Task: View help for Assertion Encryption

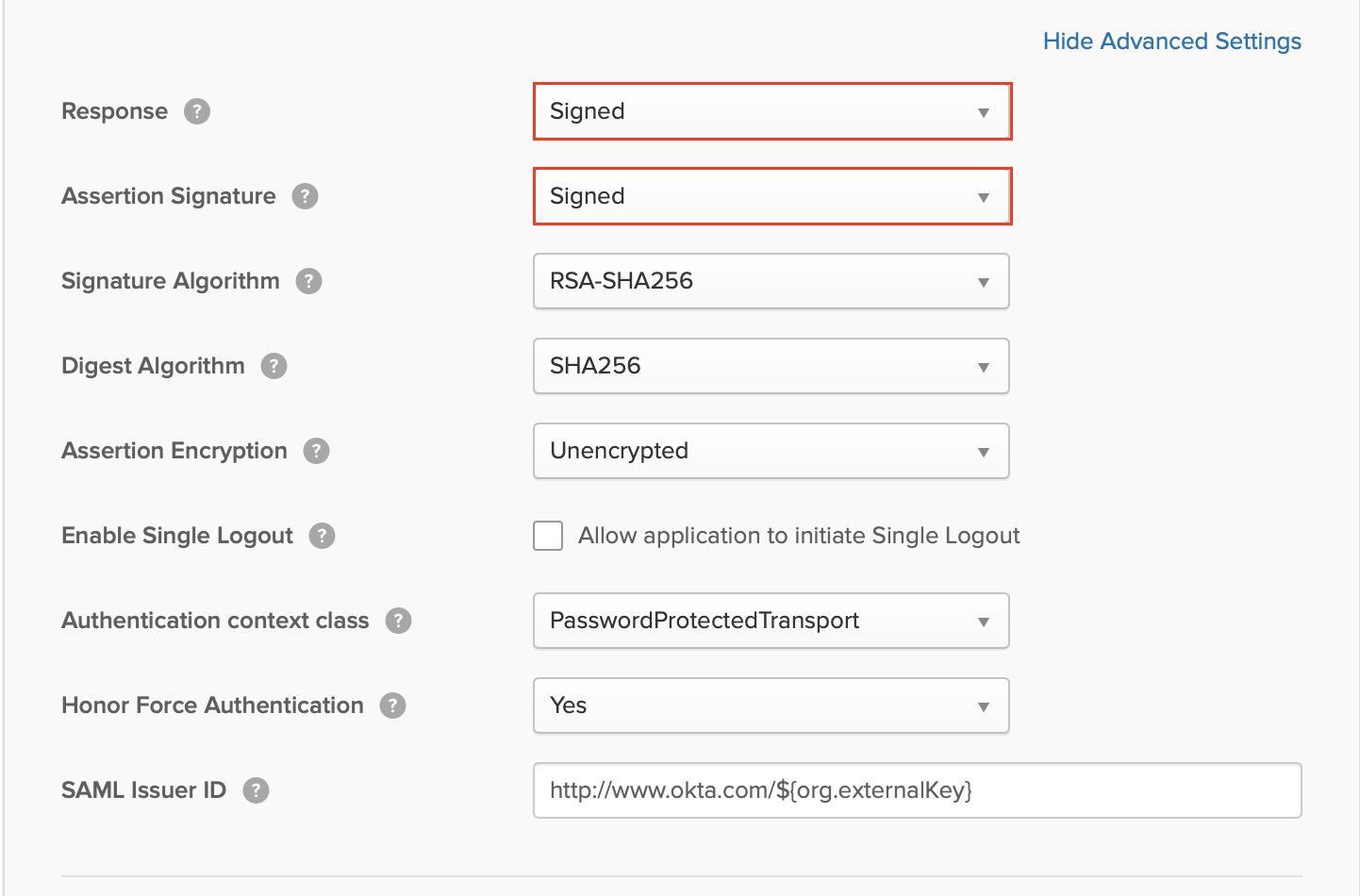Action: [x=316, y=451]
